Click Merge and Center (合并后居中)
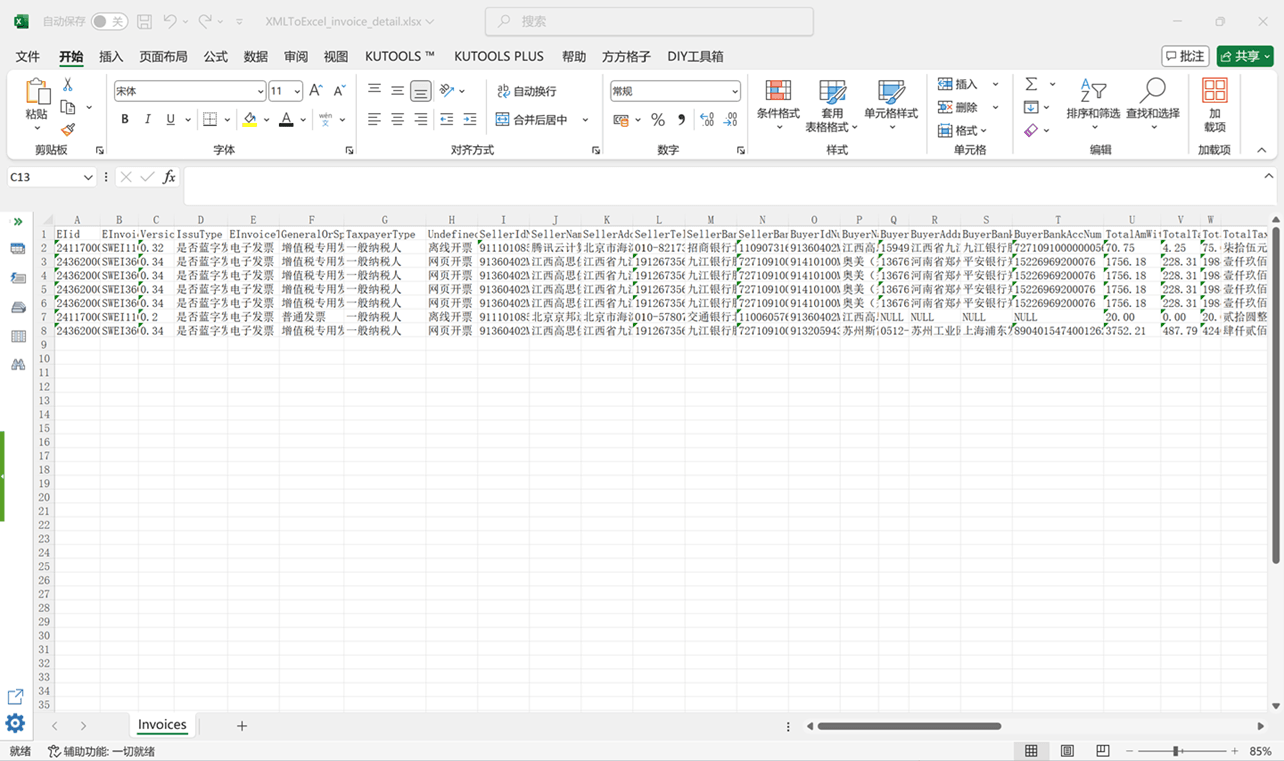This screenshot has height=761, width=1284. click(x=532, y=120)
